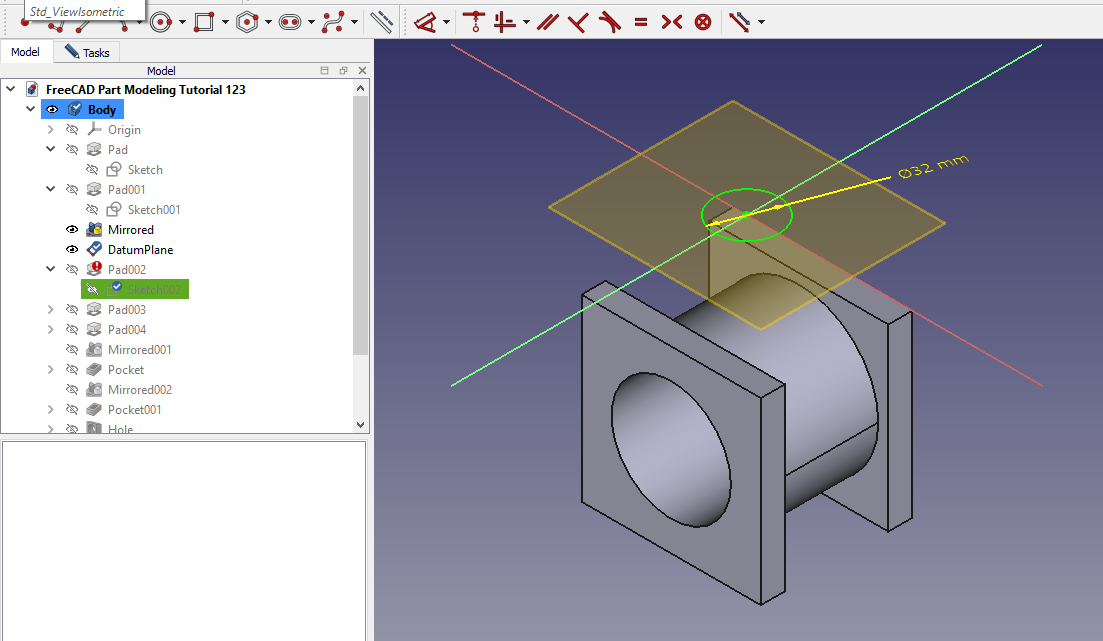Open the circle tool dropdown arrow
1103x641 pixels.
tap(182, 21)
